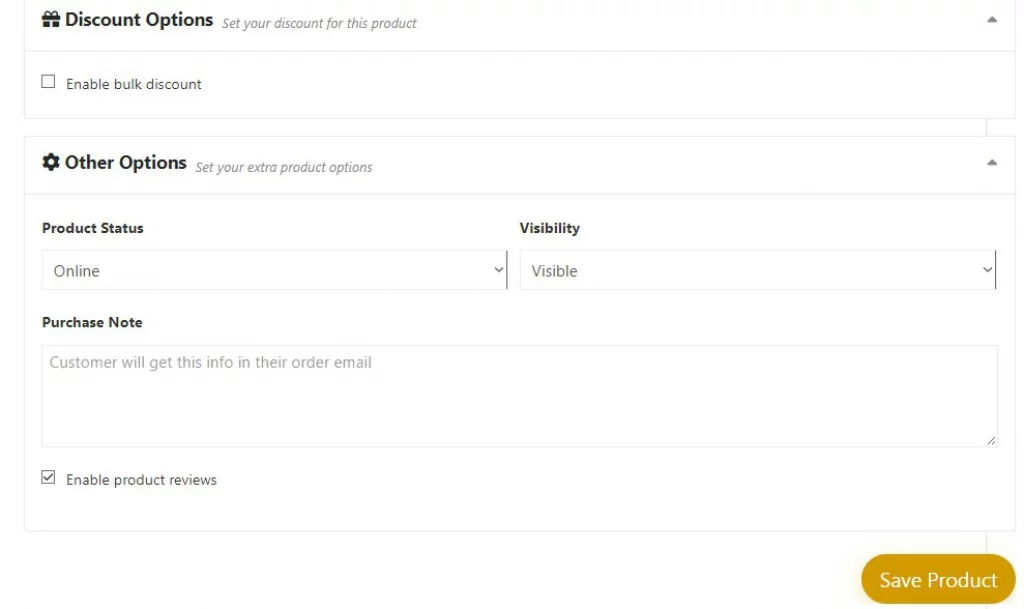
Task: Open the Visibility dropdown showing Visible
Action: (x=758, y=270)
